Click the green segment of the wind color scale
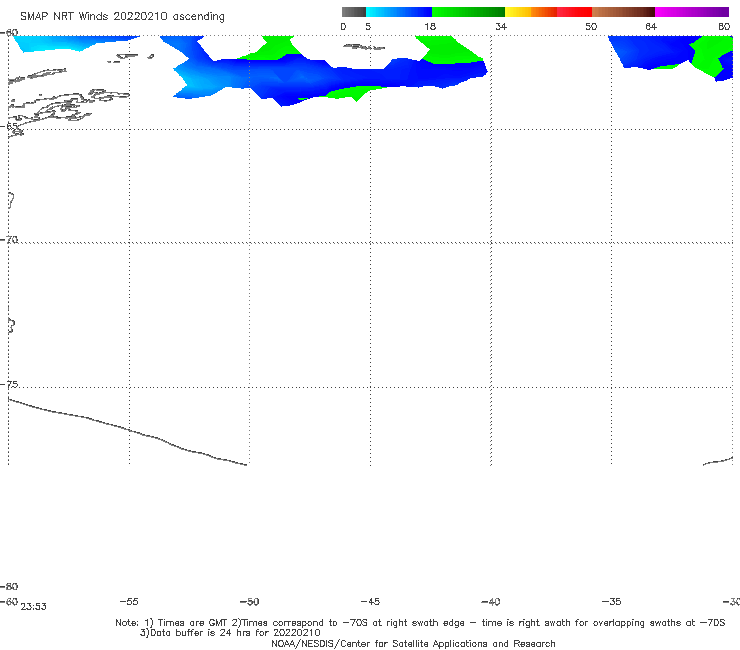This screenshot has height=650, width=740. 468,12
